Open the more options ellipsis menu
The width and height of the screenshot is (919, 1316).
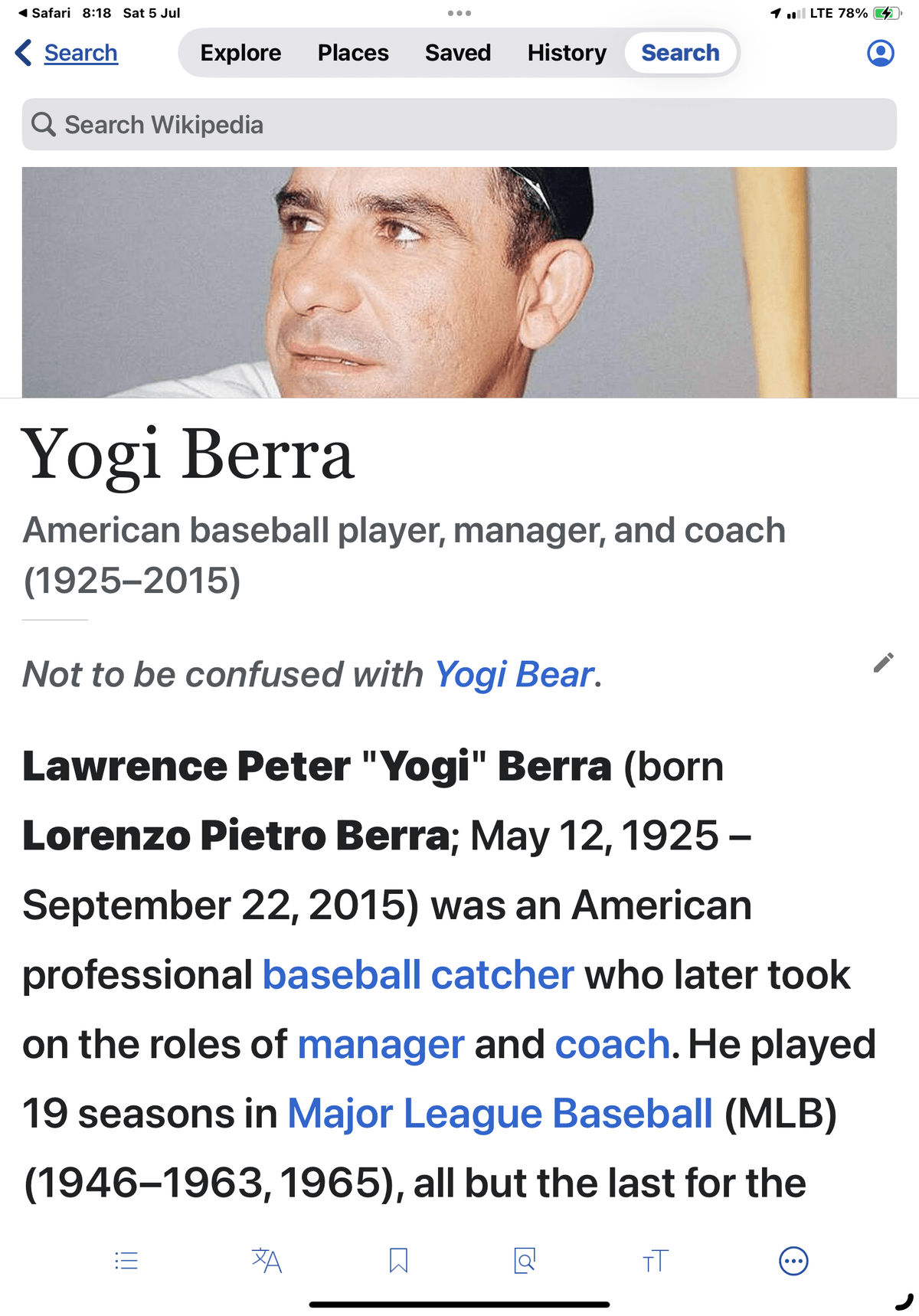793,1260
